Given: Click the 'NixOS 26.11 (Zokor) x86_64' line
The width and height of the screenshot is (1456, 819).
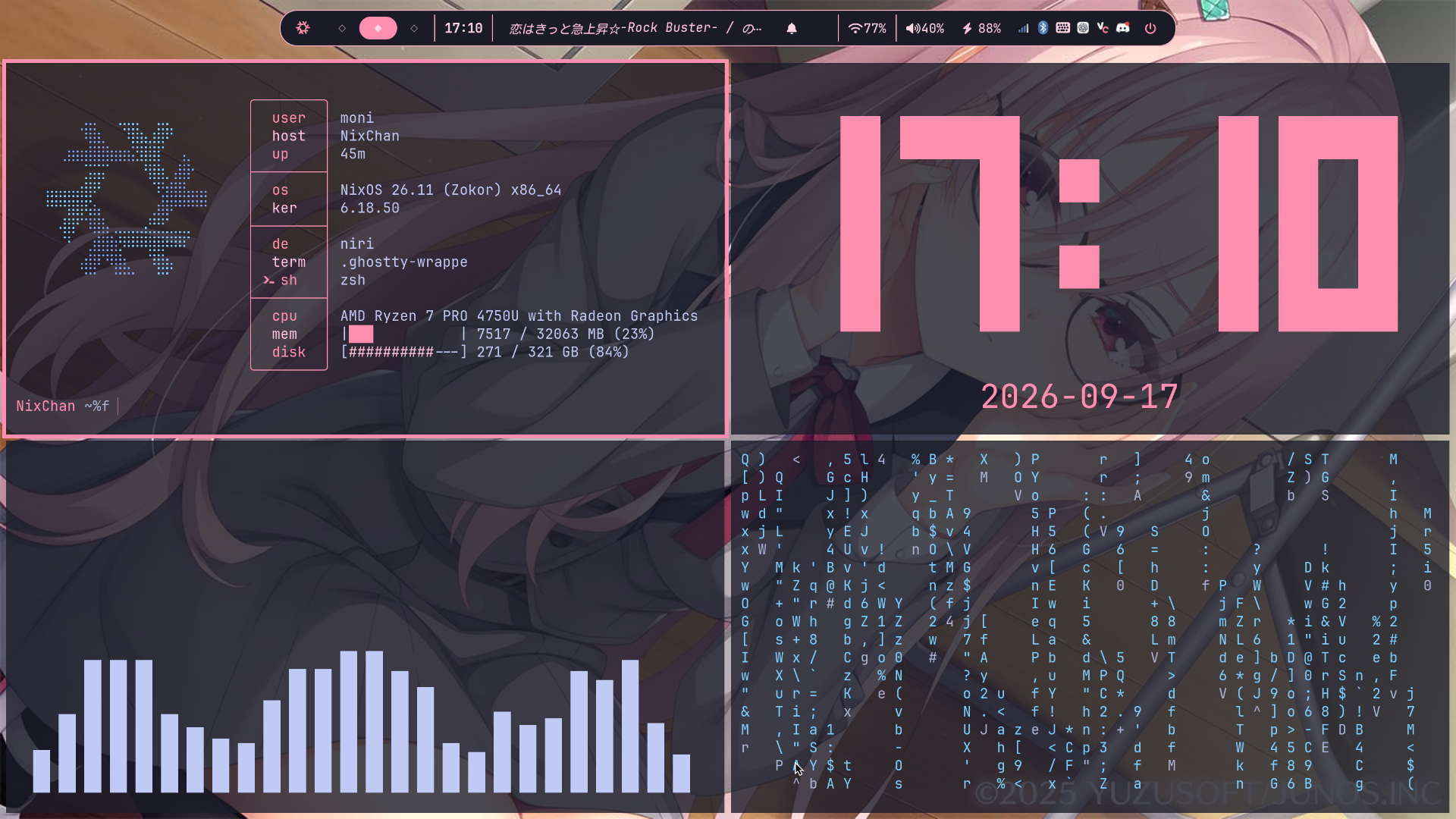Looking at the screenshot, I should [450, 190].
